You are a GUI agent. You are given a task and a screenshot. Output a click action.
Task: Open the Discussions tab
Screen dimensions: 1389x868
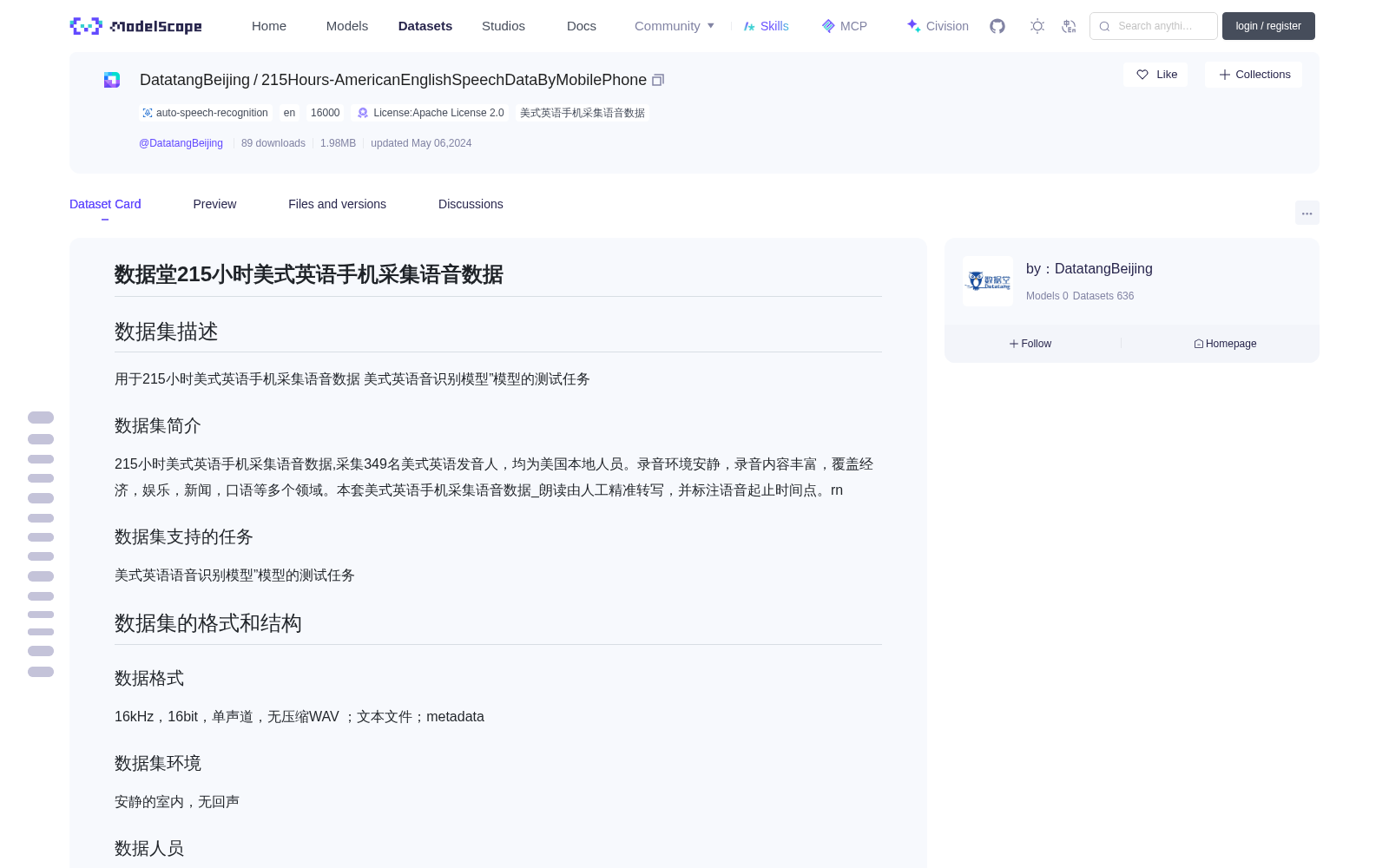(471, 204)
